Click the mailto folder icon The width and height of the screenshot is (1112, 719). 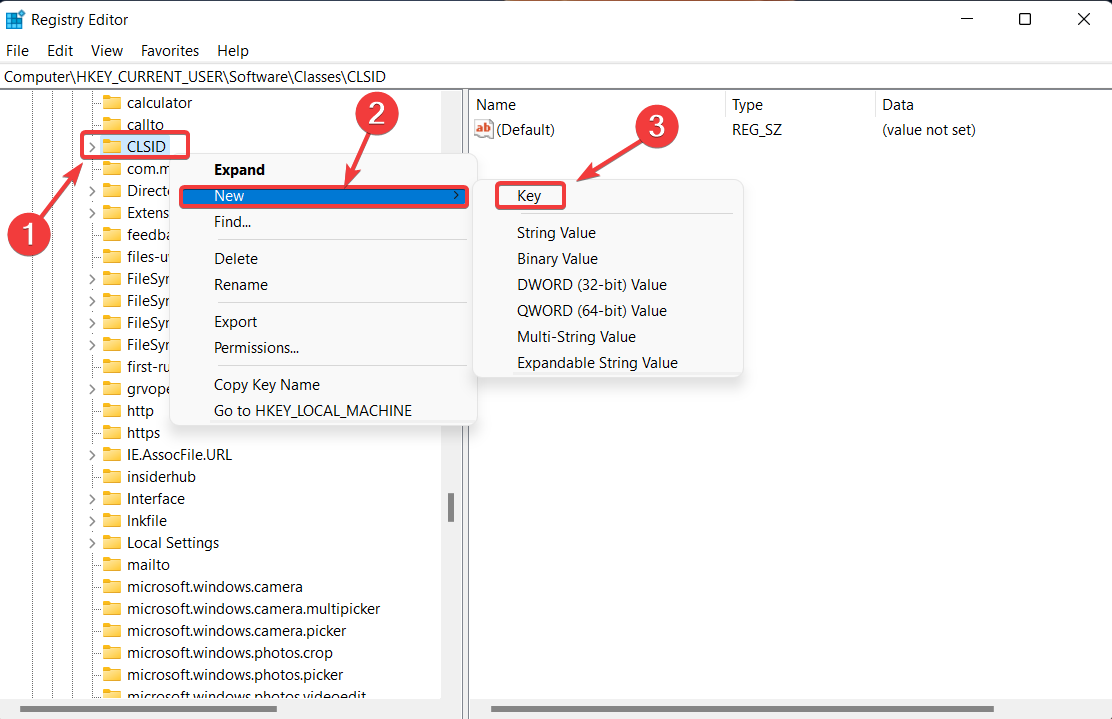[x=112, y=565]
